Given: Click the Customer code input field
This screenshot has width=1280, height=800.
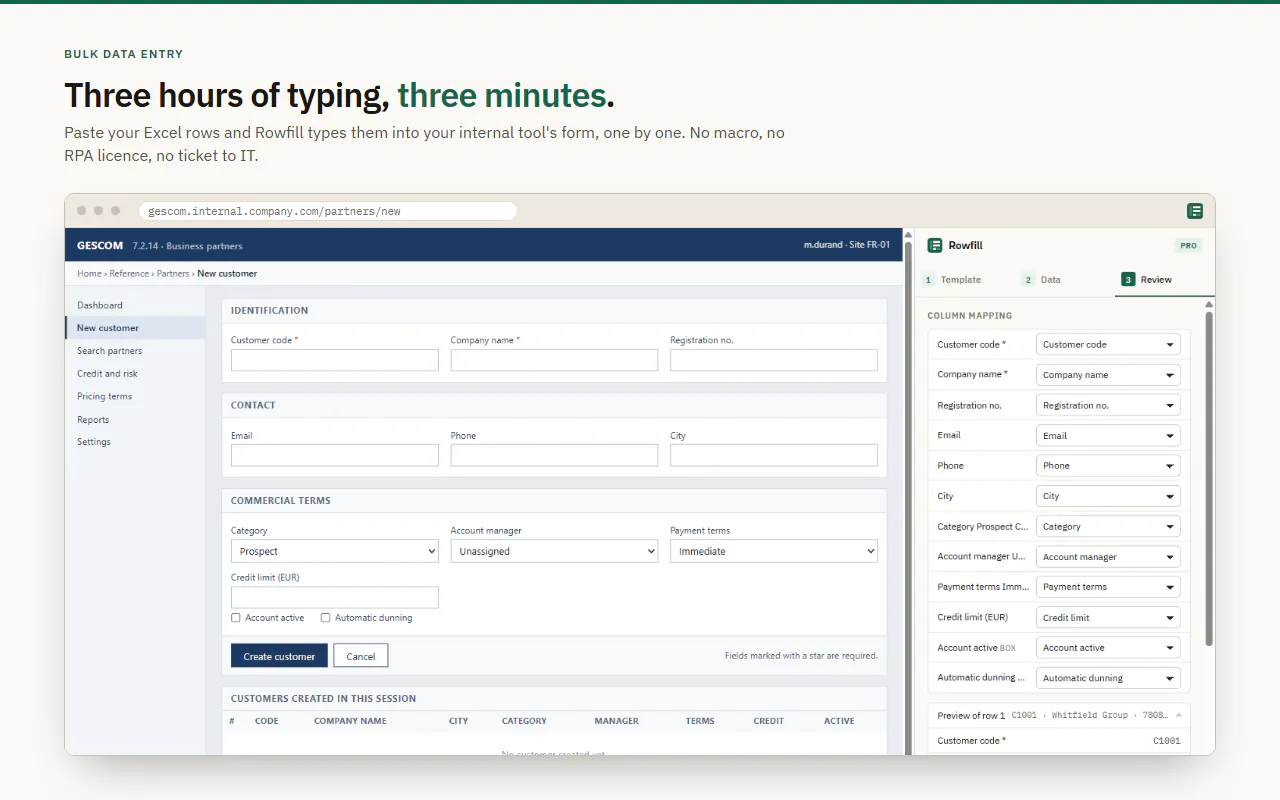Looking at the screenshot, I should click(x=335, y=360).
